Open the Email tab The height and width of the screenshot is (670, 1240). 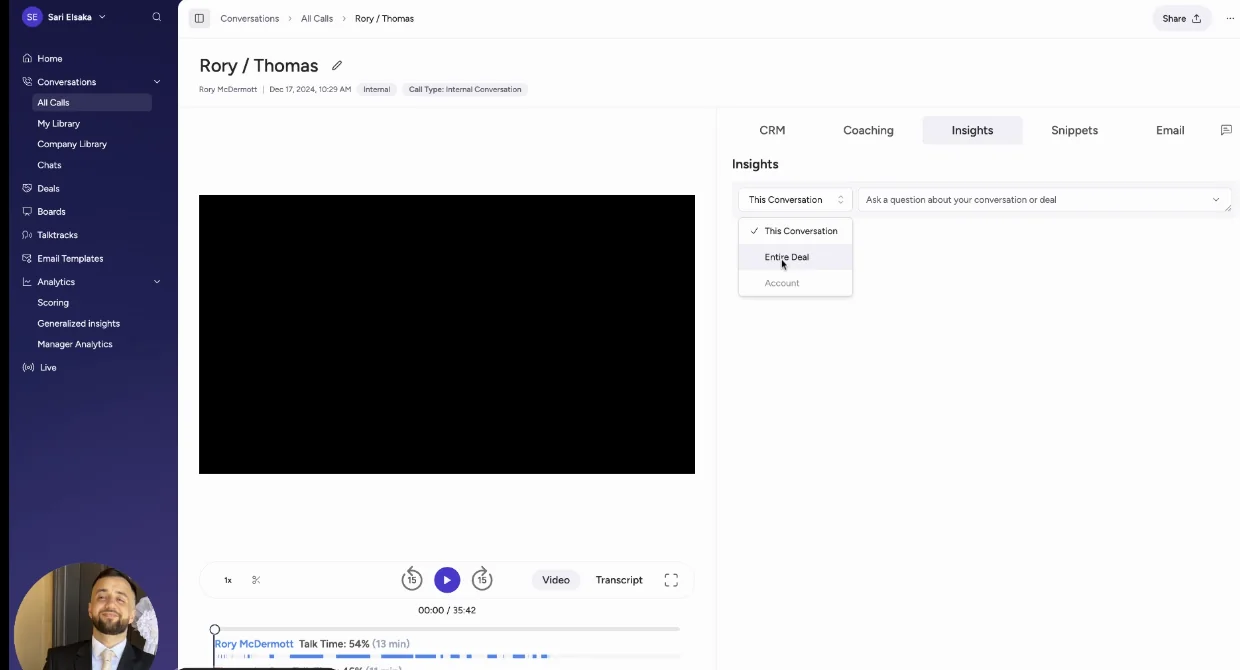pos(1170,130)
